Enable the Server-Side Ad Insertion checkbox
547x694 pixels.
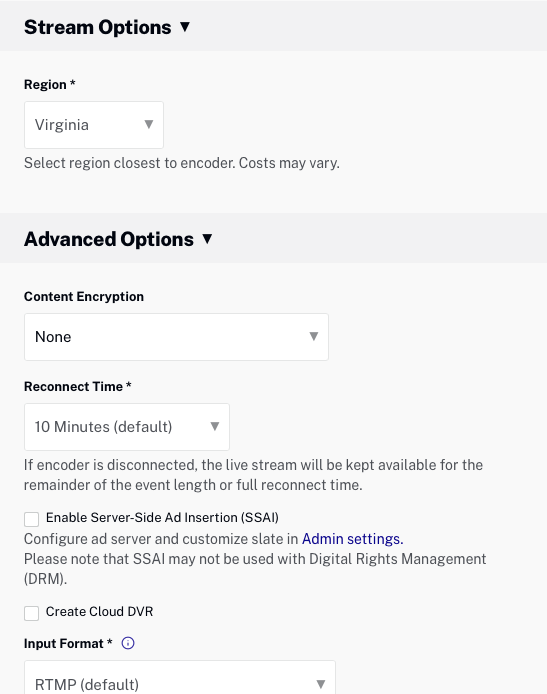click(31, 519)
